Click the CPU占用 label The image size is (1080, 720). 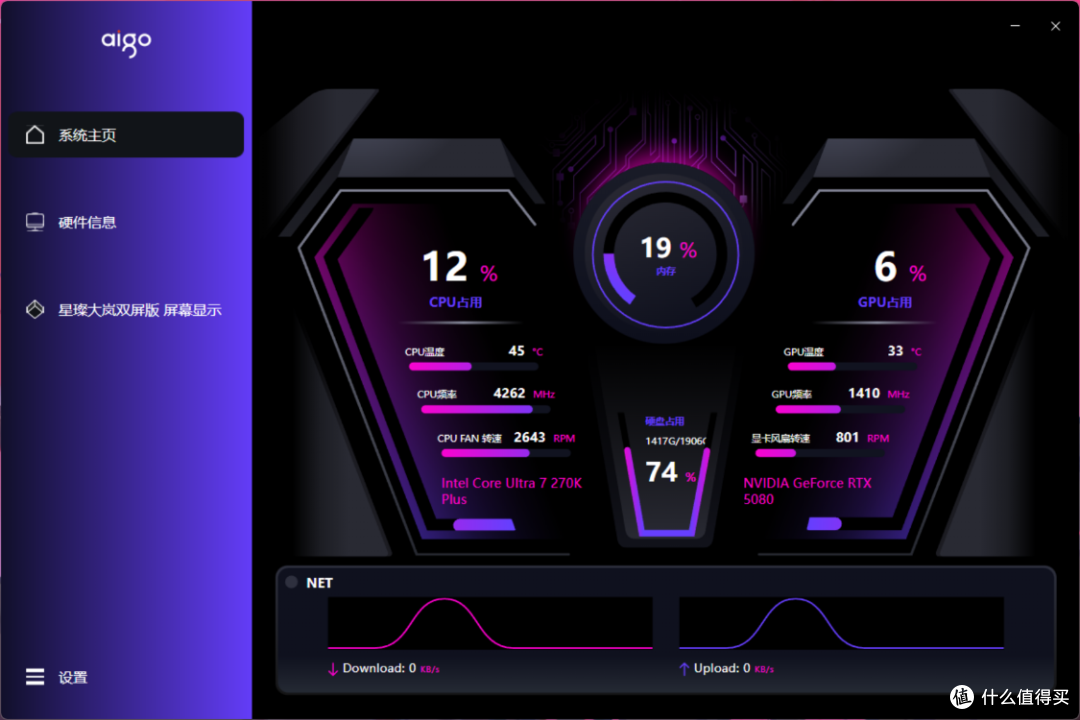point(455,302)
